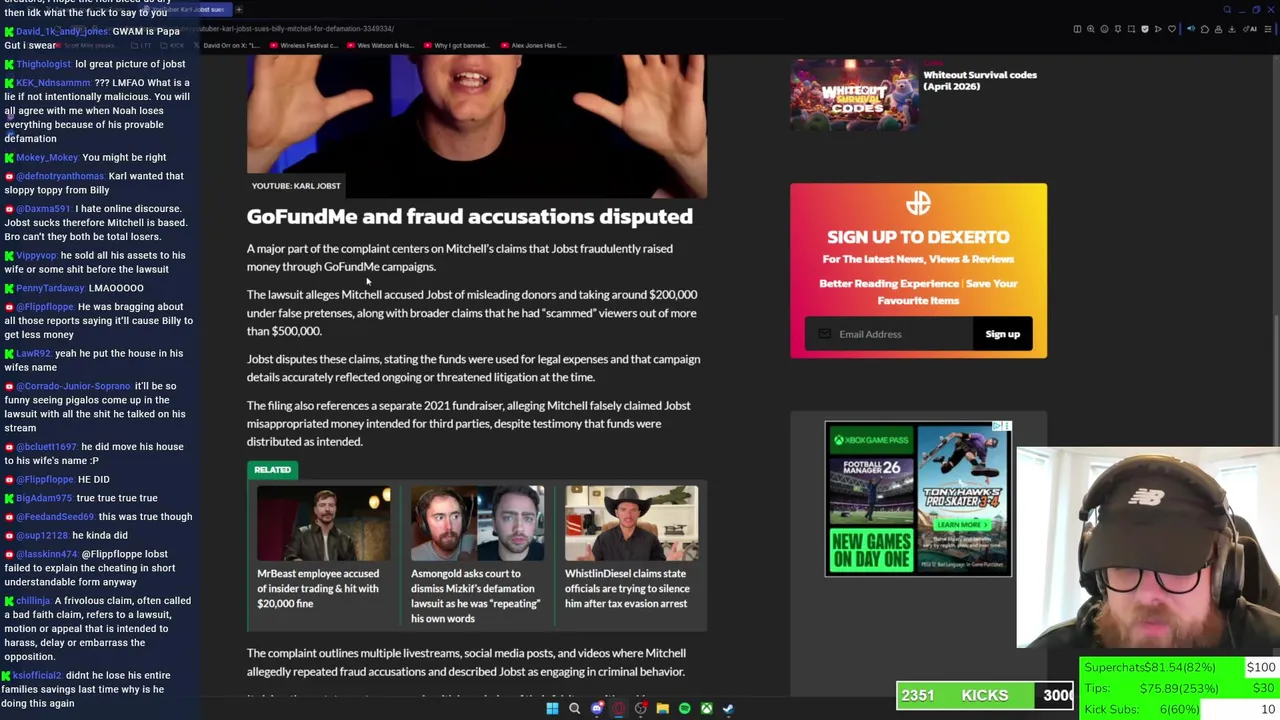Open Spotify from the taskbar
Image resolution: width=1280 pixels, height=720 pixels.
[684, 708]
